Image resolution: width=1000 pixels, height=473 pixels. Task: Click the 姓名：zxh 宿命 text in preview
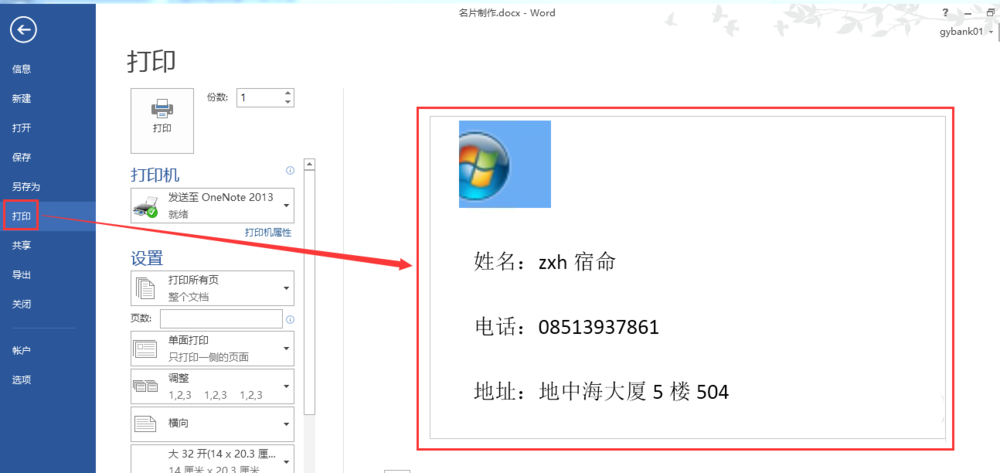click(x=544, y=261)
